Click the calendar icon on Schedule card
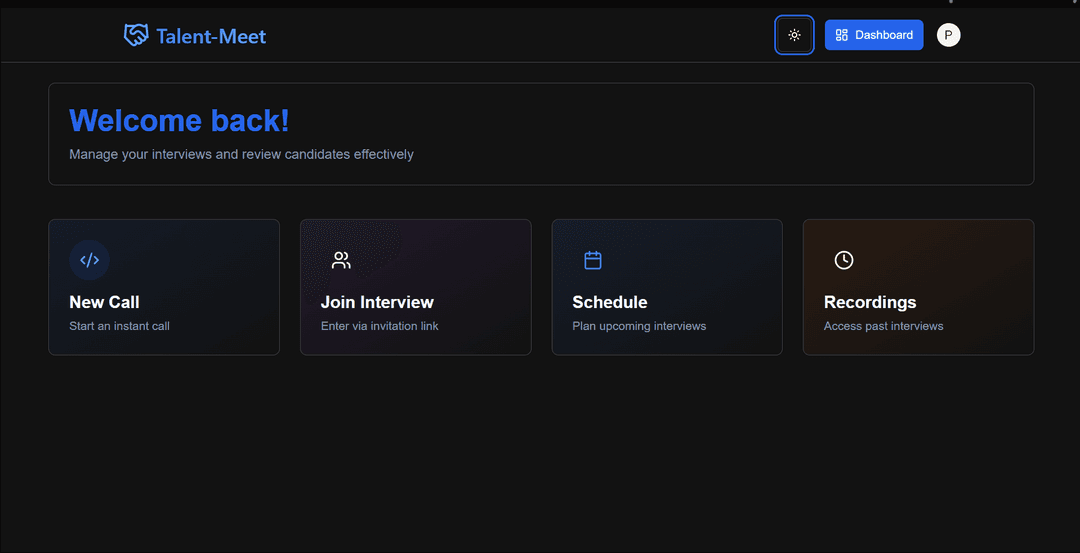Viewport: 1080px width, 553px height. point(593,260)
